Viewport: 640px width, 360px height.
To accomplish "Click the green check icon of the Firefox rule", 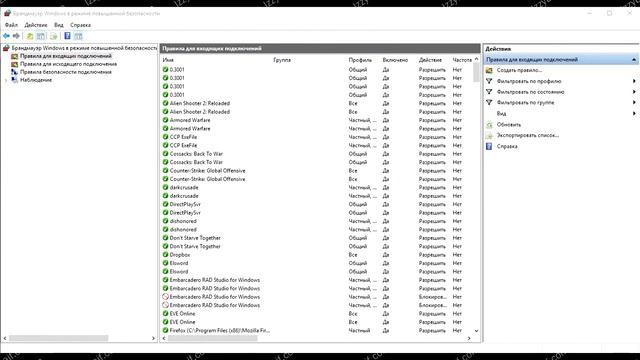I will click(165, 330).
